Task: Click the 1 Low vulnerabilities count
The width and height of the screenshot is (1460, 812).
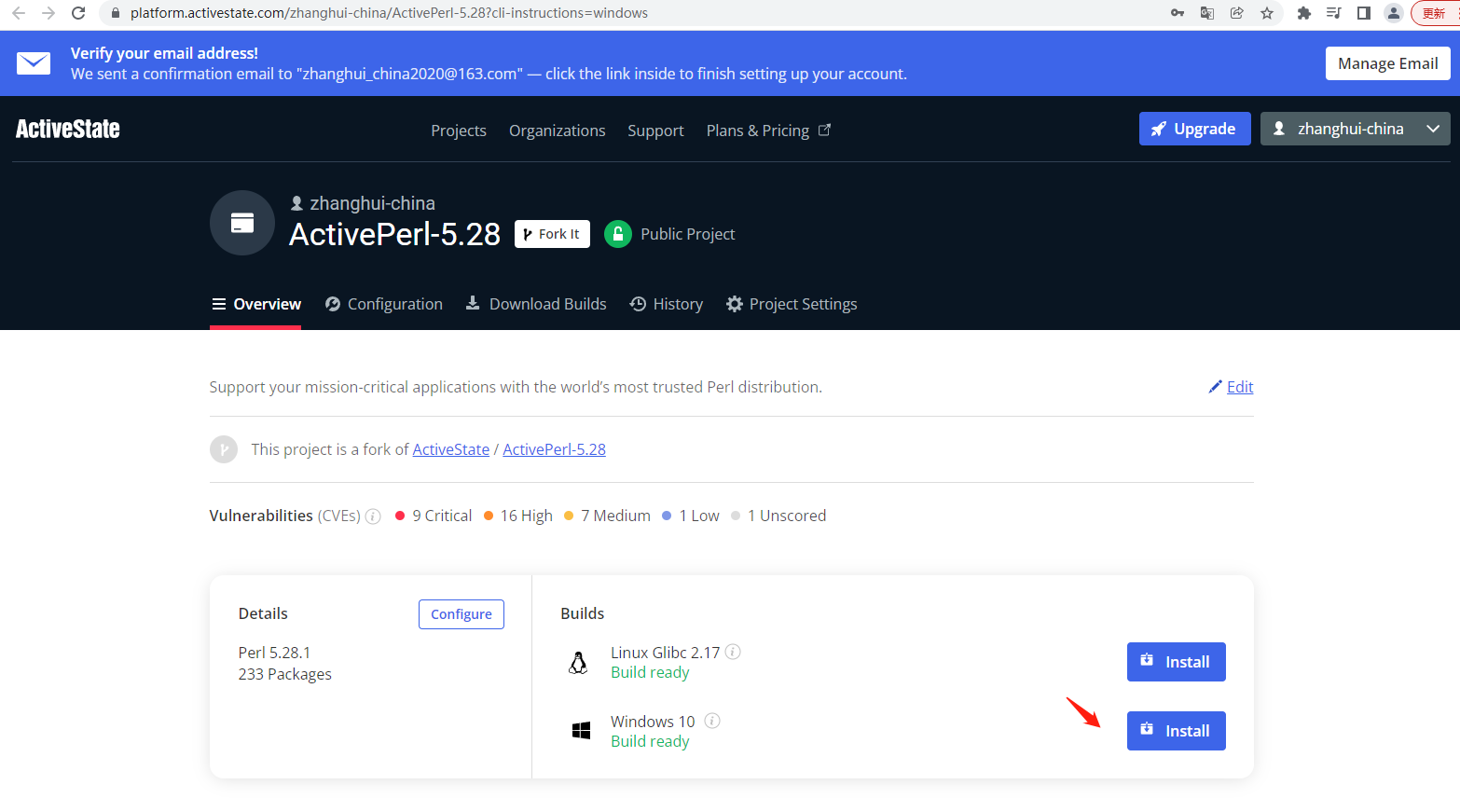Action: tap(691, 516)
